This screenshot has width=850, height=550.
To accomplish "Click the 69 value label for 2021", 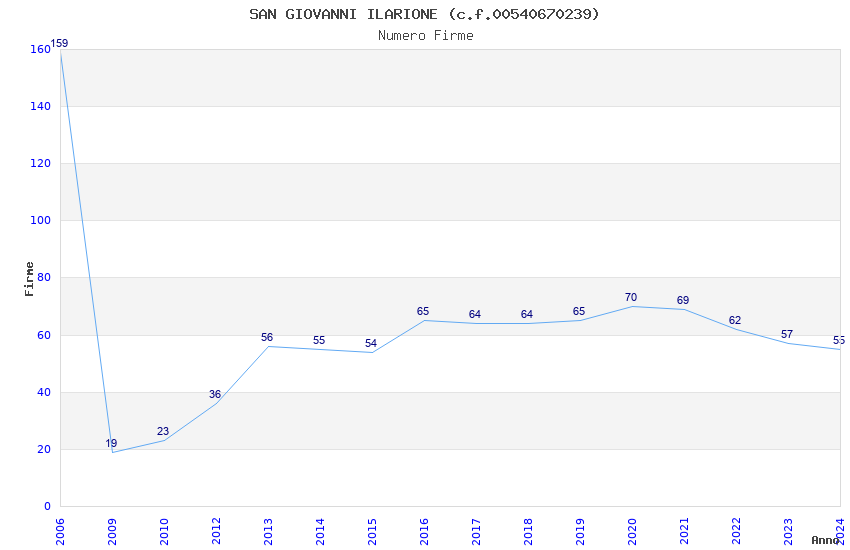I will point(683,300).
